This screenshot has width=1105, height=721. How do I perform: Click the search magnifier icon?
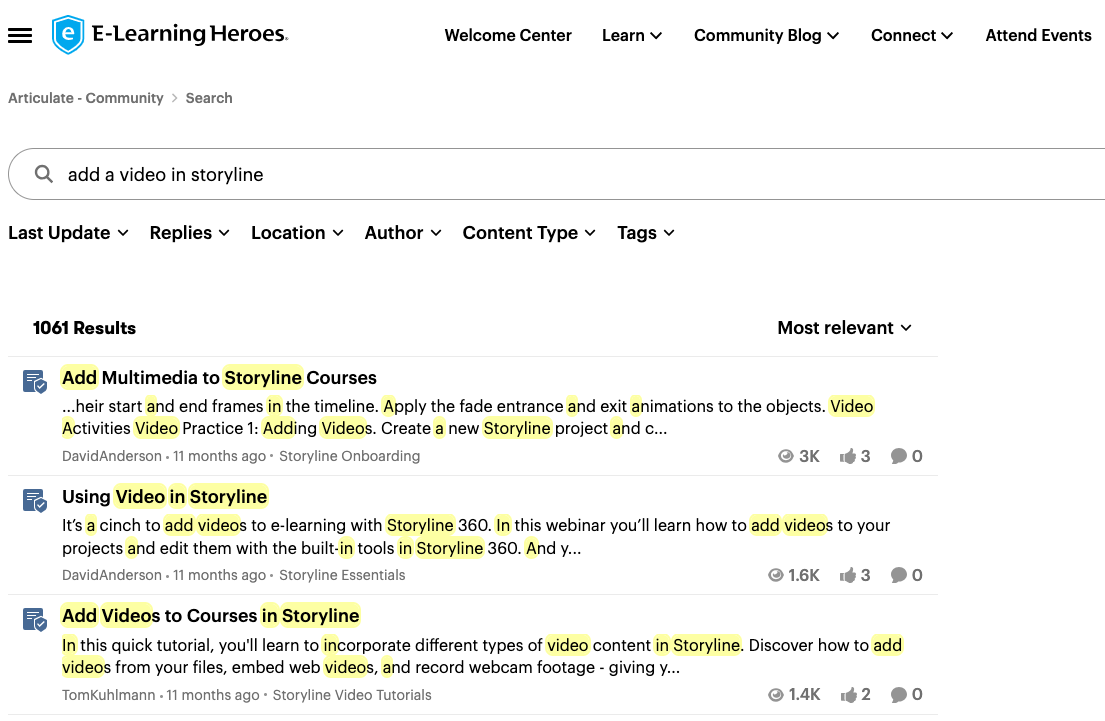point(44,174)
